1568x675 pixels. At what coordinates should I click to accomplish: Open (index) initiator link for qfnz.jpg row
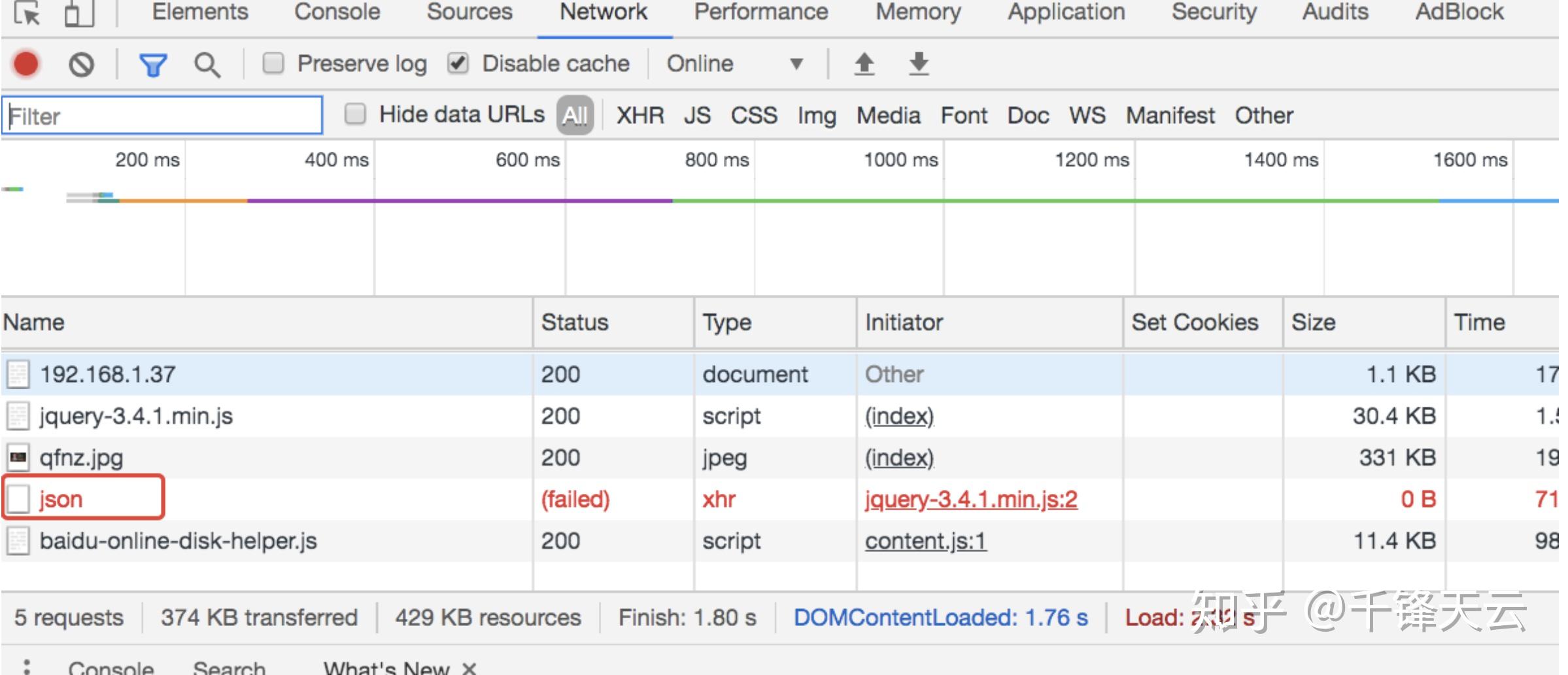[x=899, y=458]
